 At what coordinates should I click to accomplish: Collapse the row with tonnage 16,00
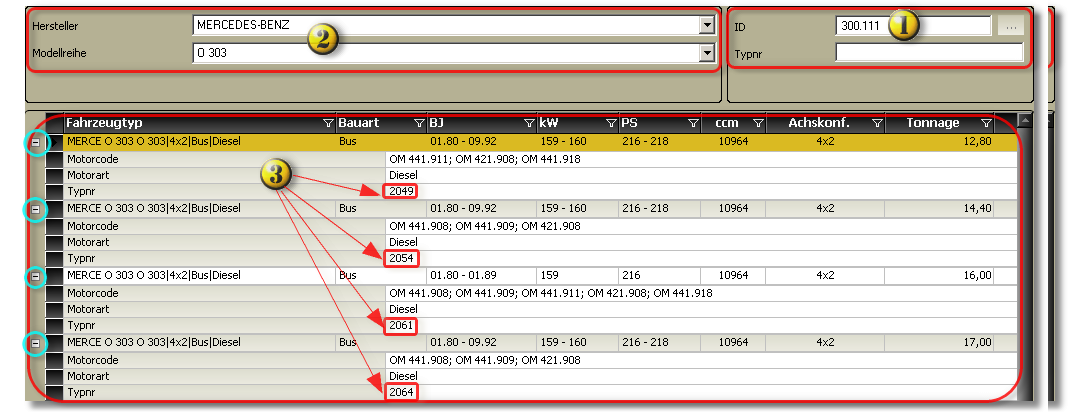tap(35, 277)
